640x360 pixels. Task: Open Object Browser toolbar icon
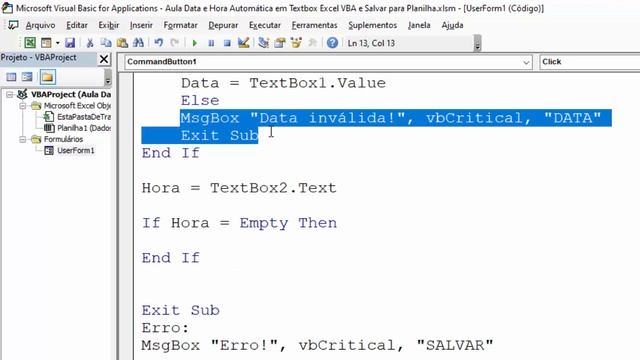click(296, 43)
